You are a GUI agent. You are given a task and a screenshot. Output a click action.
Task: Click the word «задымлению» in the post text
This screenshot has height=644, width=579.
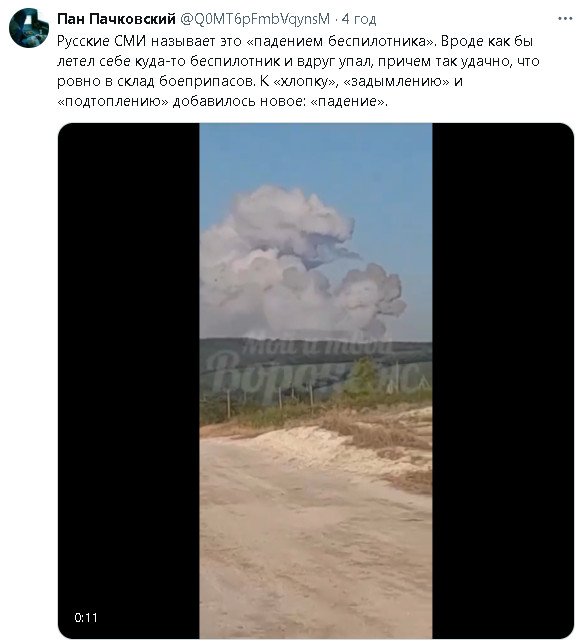(397, 81)
